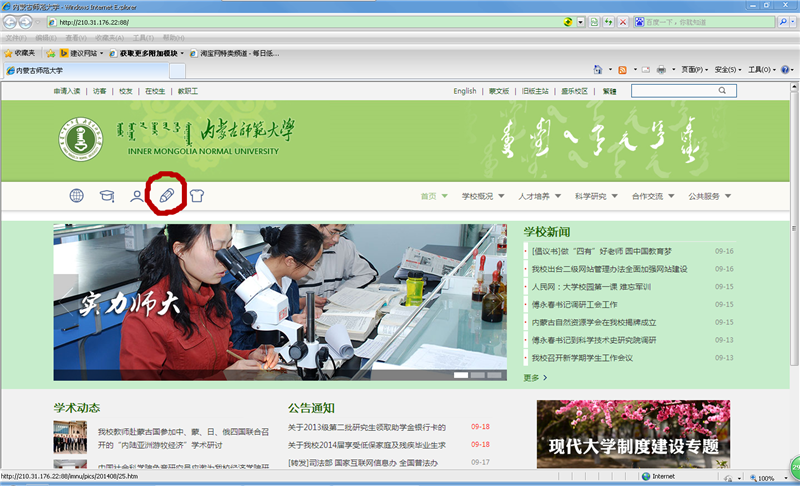Click the person silhouette icon
The image size is (800, 486).
pos(136,196)
